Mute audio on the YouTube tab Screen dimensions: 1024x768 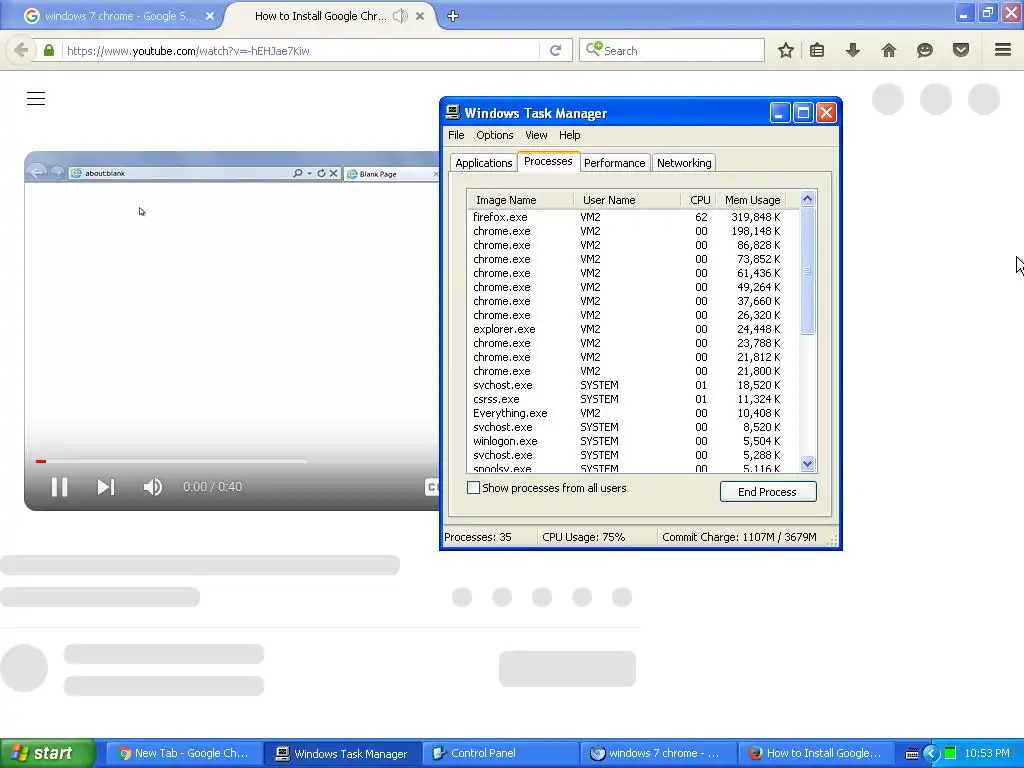401,16
